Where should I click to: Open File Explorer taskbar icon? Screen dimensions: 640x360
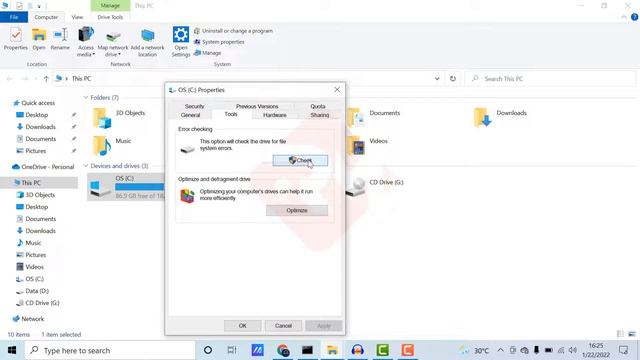point(332,350)
